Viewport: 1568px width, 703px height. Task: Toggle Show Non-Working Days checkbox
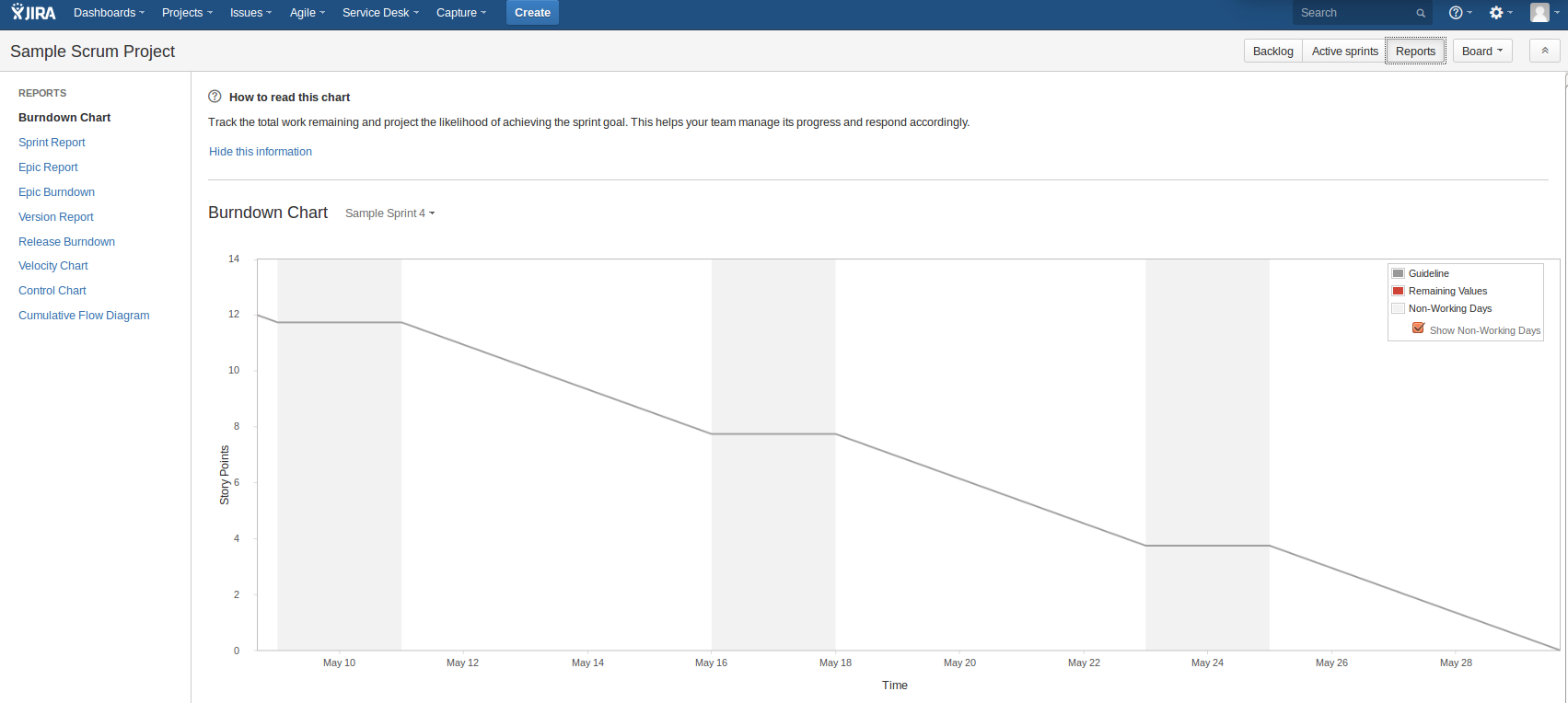[1418, 328]
